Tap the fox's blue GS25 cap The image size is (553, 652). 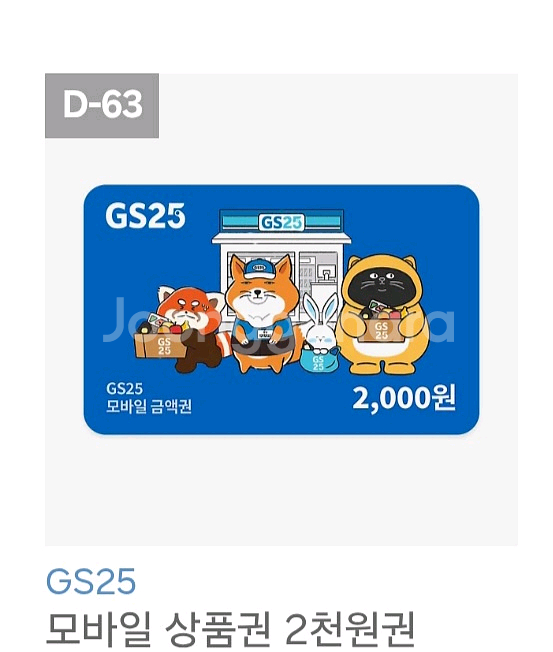259,269
